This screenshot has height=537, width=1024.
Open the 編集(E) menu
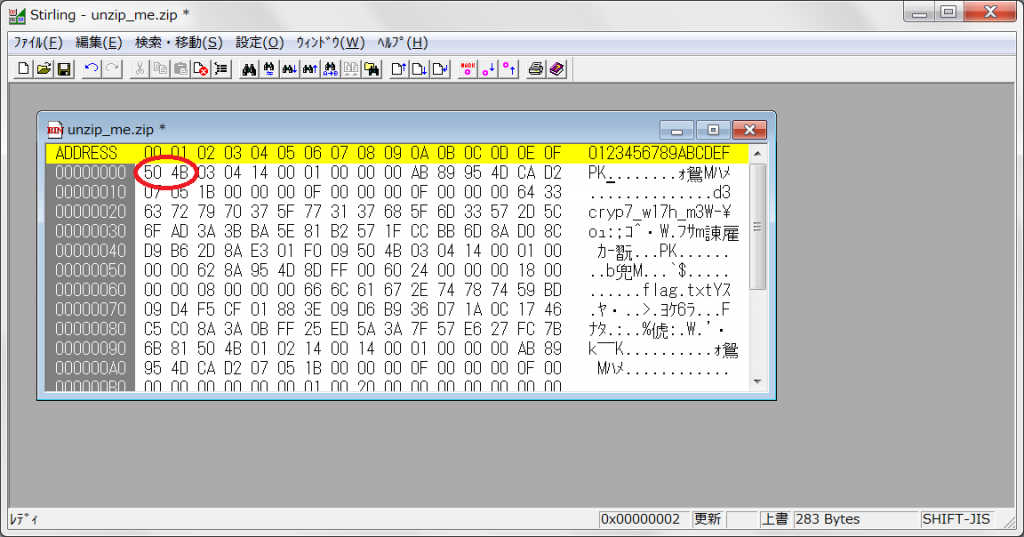click(x=99, y=42)
